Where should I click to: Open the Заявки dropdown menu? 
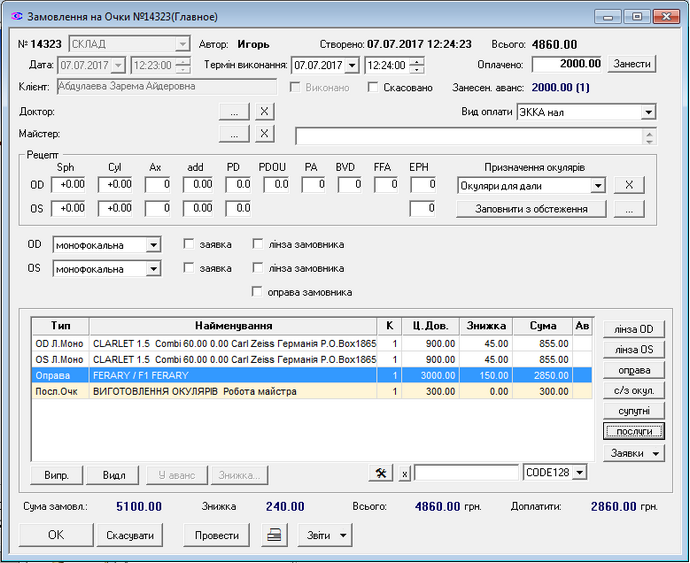pos(634,453)
